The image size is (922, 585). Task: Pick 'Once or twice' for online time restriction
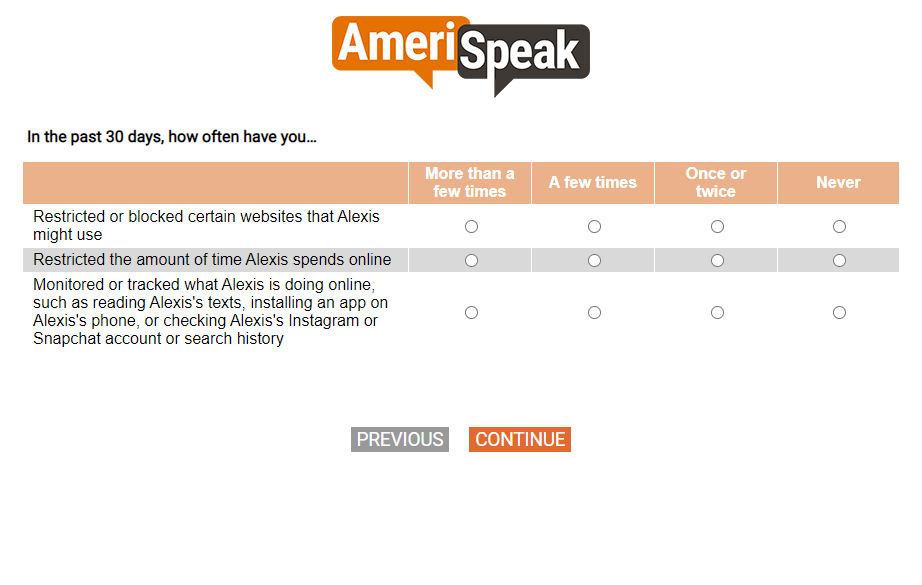[x=717, y=261]
